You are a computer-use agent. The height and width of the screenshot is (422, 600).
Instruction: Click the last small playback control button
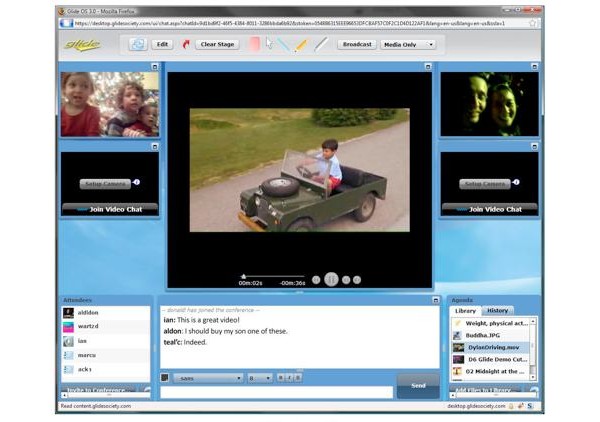(x=357, y=280)
